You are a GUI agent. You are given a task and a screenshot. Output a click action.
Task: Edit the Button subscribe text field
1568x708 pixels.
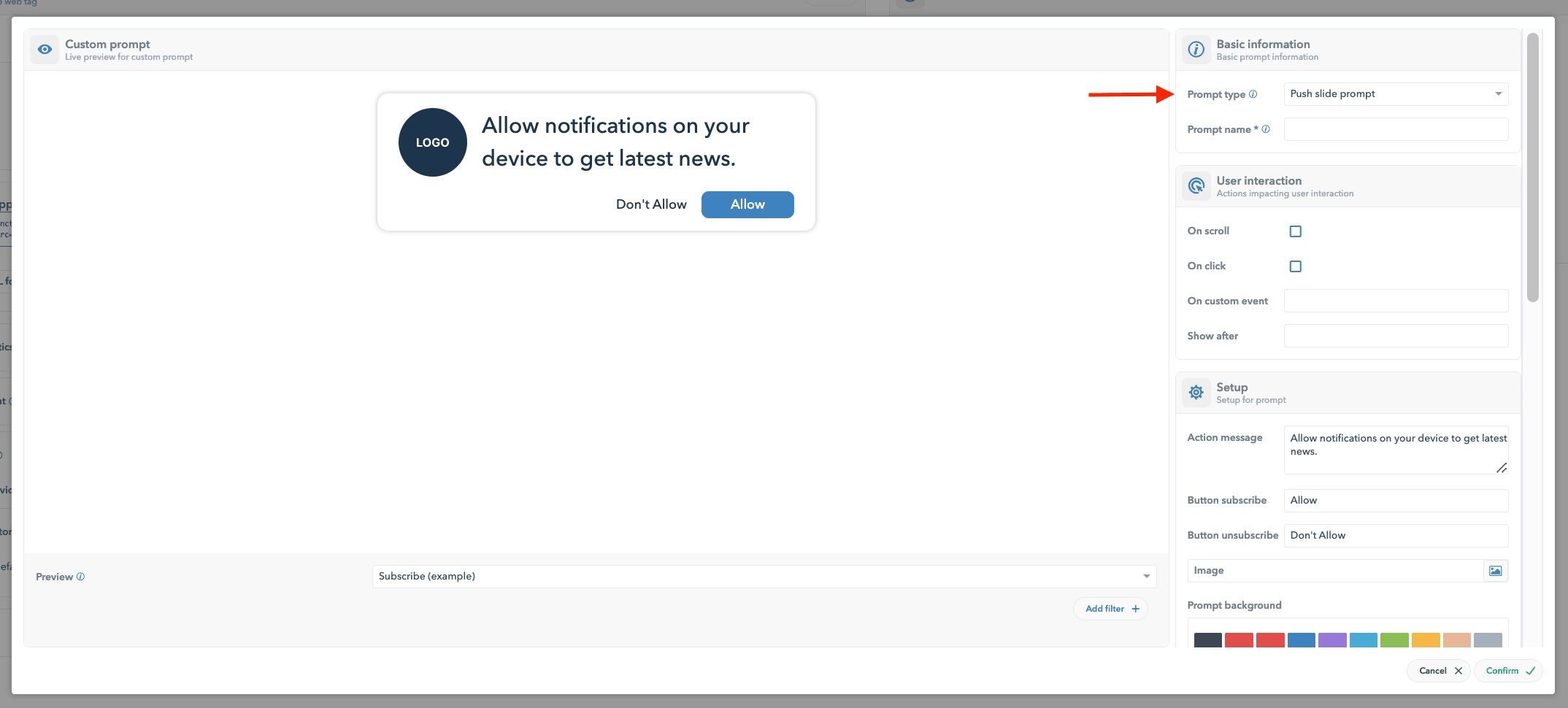point(1396,501)
